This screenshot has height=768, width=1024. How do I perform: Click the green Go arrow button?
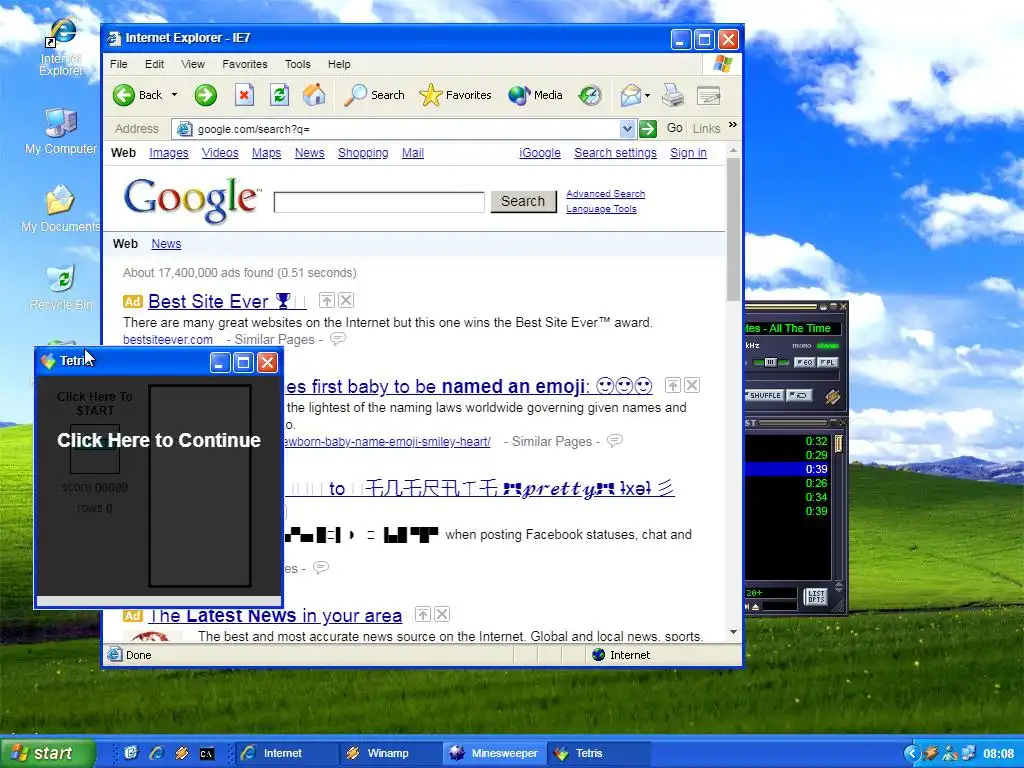click(x=648, y=129)
